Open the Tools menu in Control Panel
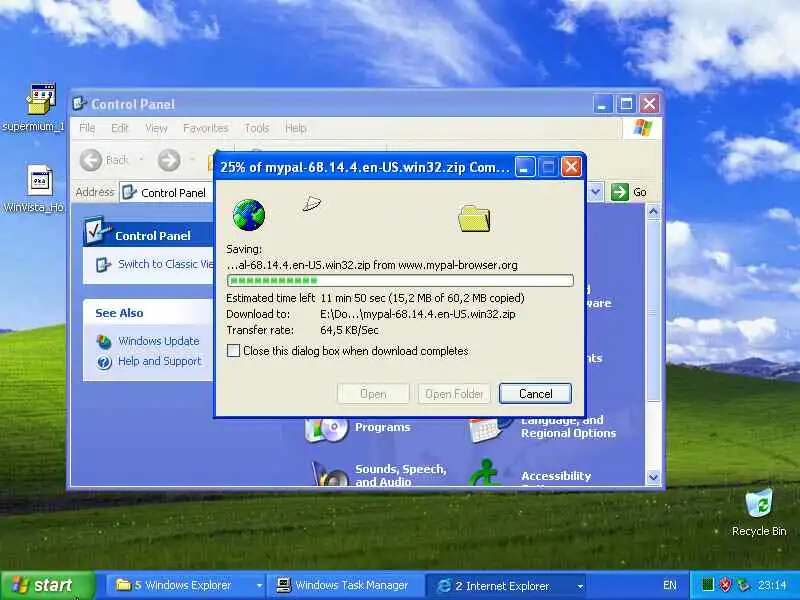The width and height of the screenshot is (800, 600). pyautogui.click(x=257, y=128)
